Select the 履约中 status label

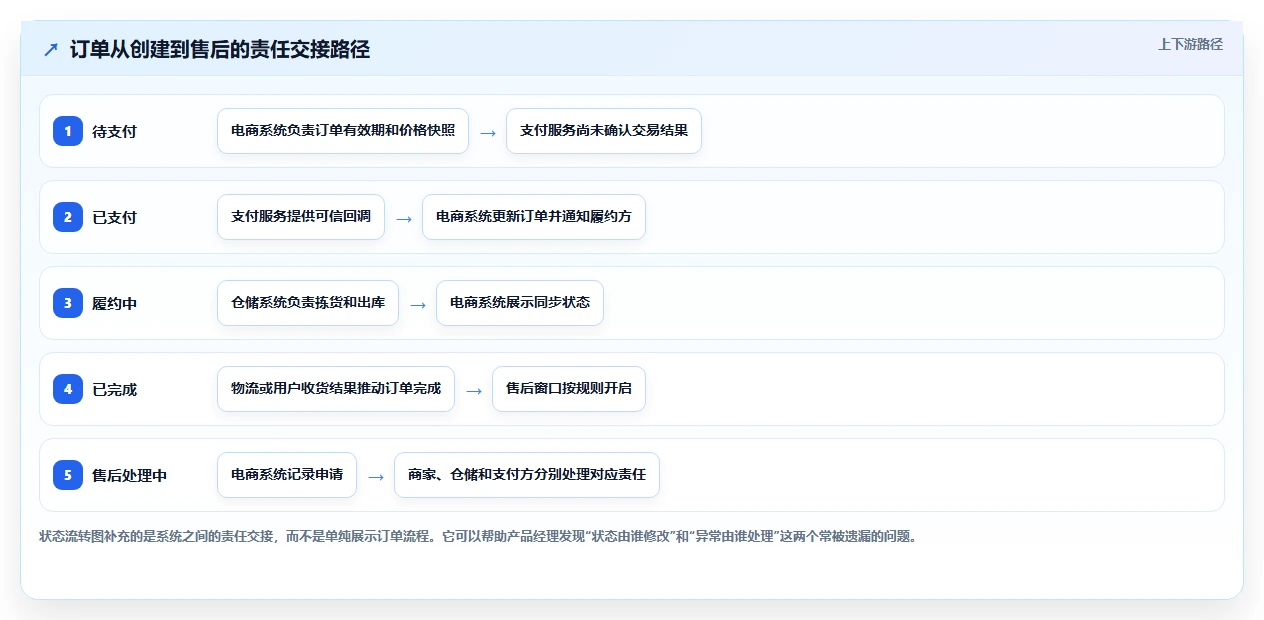coord(114,303)
